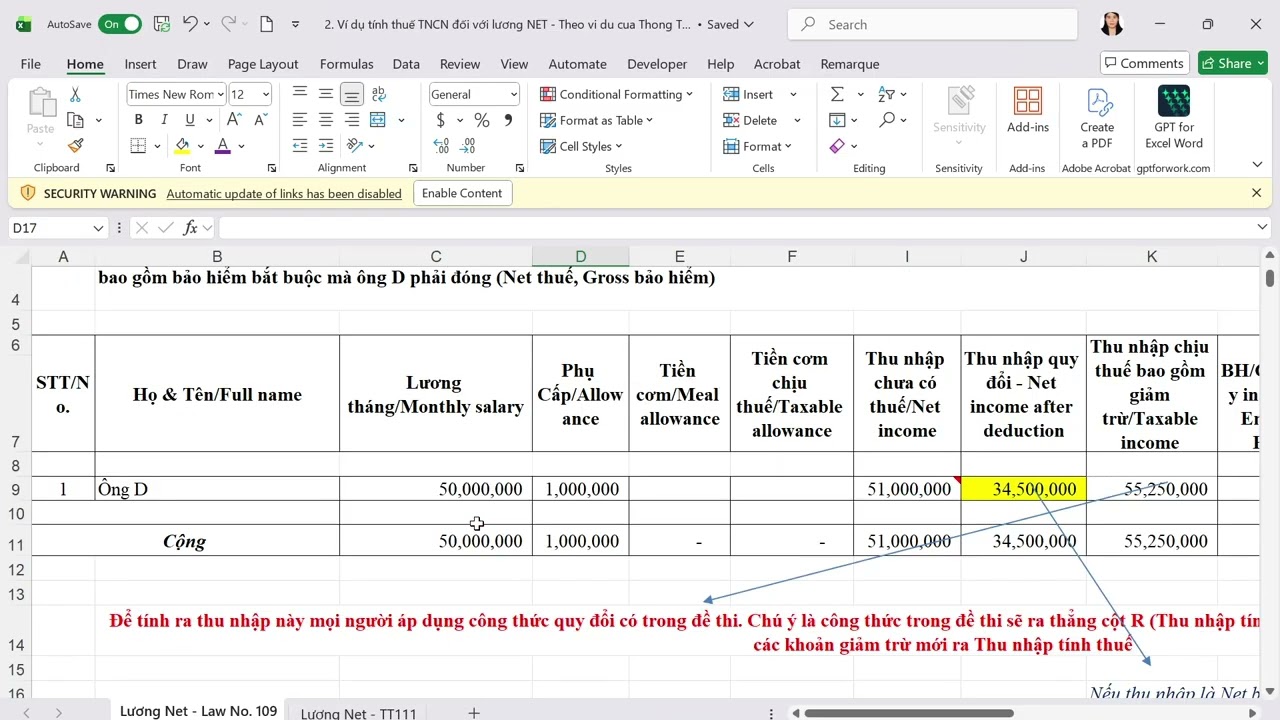Viewport: 1280px width, 720px height.
Task: Dismiss the security warning bar
Action: point(1257,193)
